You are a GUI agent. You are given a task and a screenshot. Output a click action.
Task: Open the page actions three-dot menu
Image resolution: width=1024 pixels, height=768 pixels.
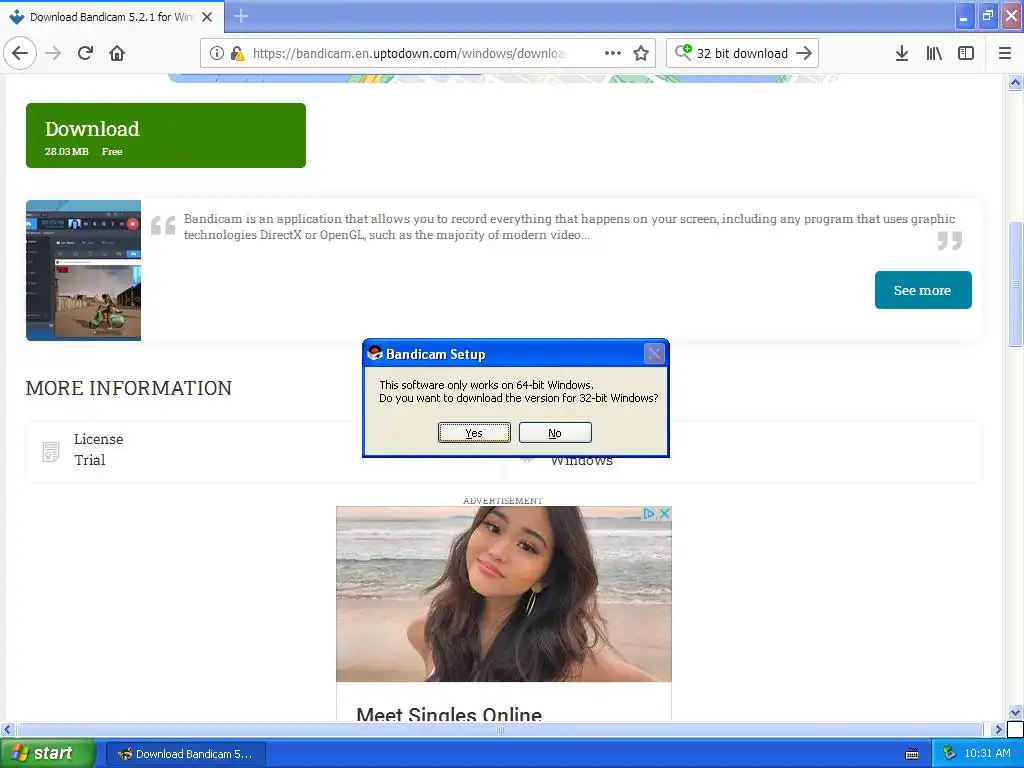[613, 53]
